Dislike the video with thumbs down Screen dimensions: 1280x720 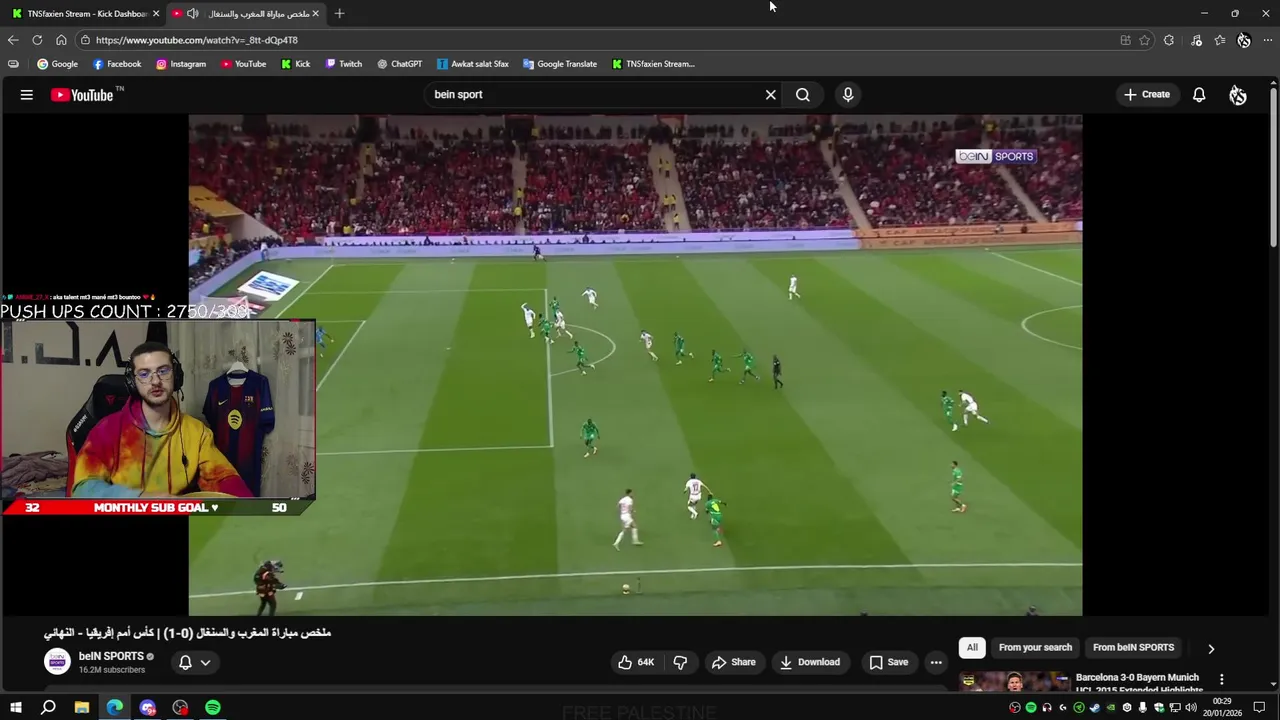coord(680,662)
